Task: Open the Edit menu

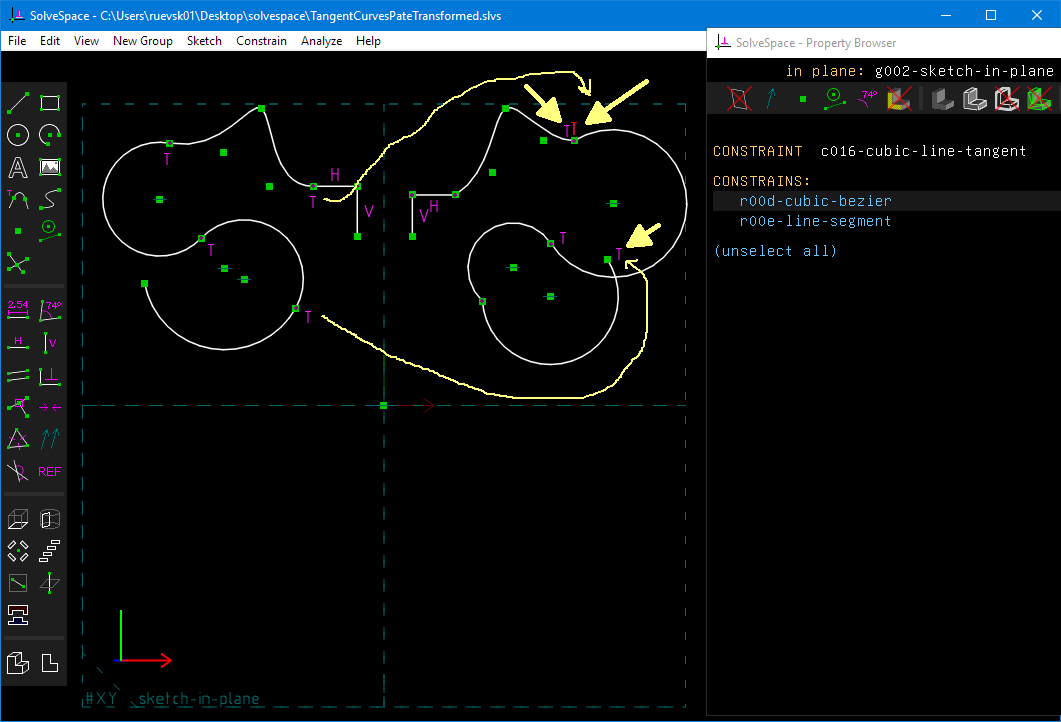Action: (49, 41)
